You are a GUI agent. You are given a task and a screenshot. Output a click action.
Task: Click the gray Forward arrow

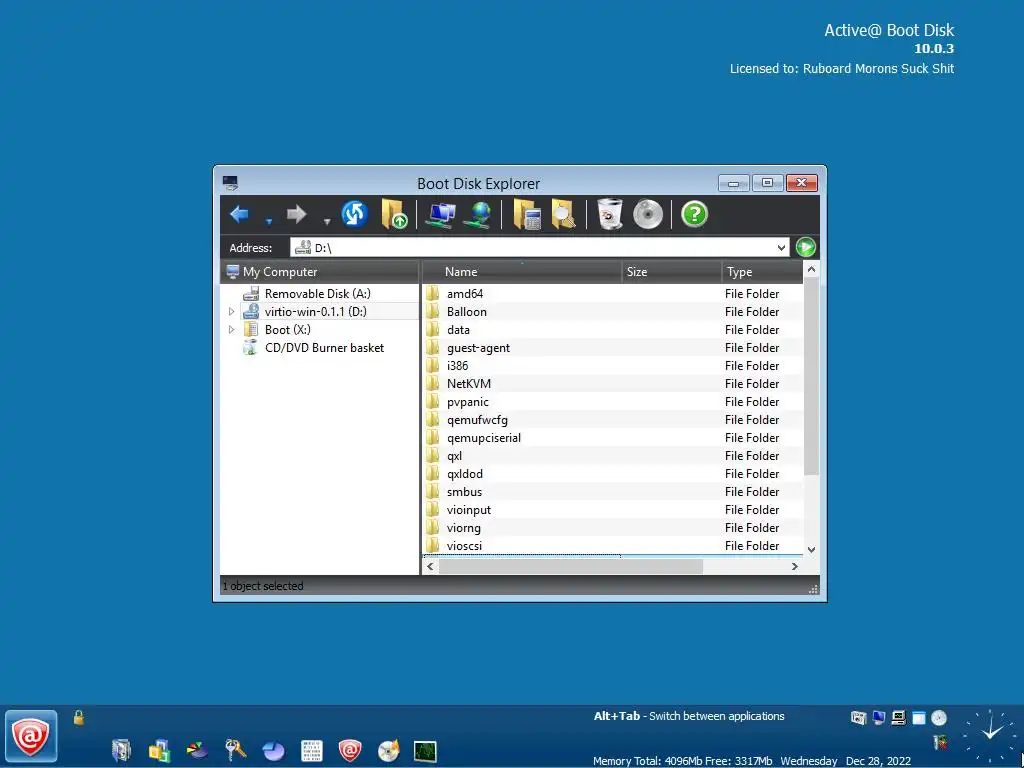296,214
